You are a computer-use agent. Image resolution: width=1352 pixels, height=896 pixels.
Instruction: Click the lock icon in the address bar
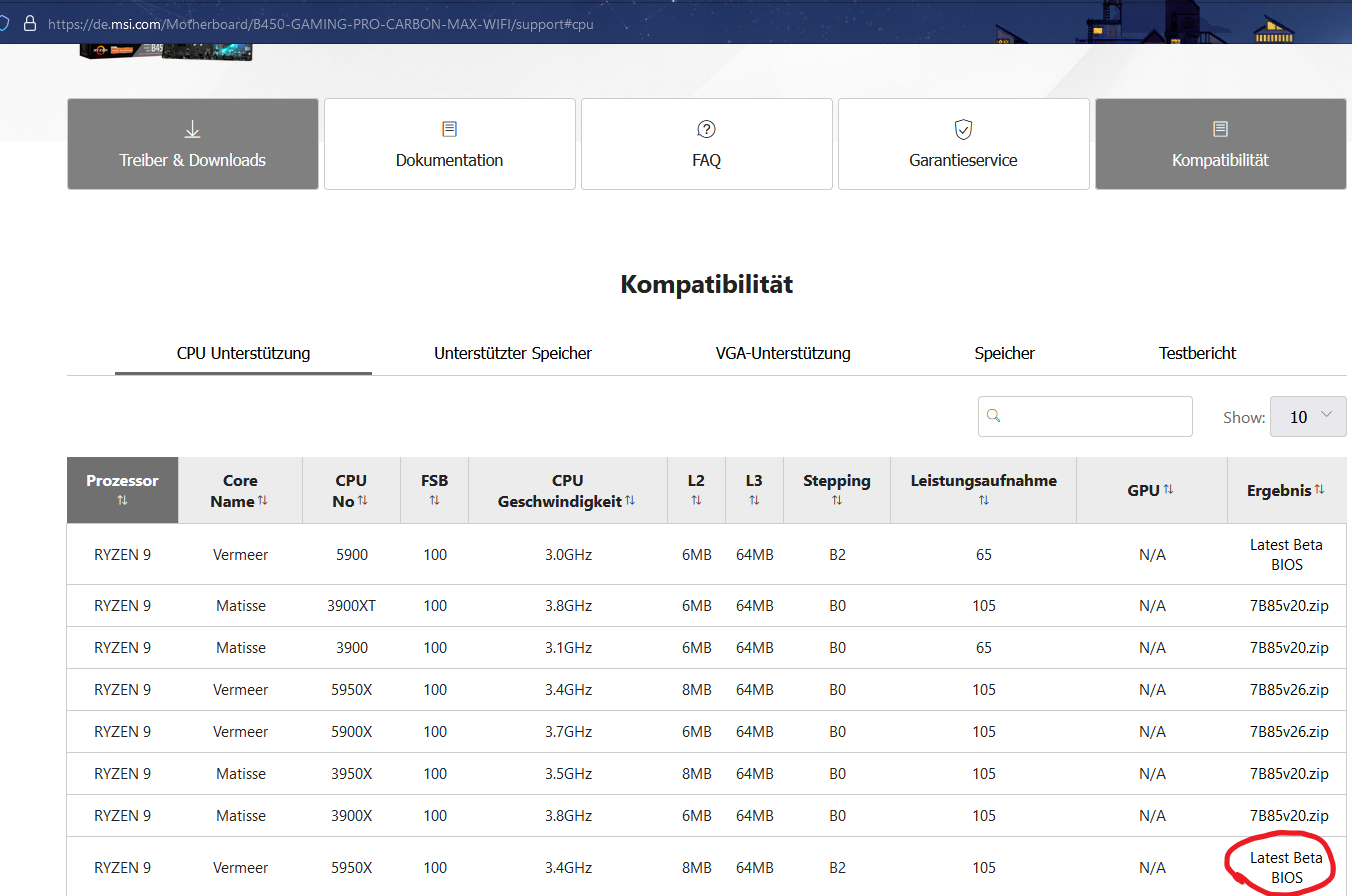point(29,22)
